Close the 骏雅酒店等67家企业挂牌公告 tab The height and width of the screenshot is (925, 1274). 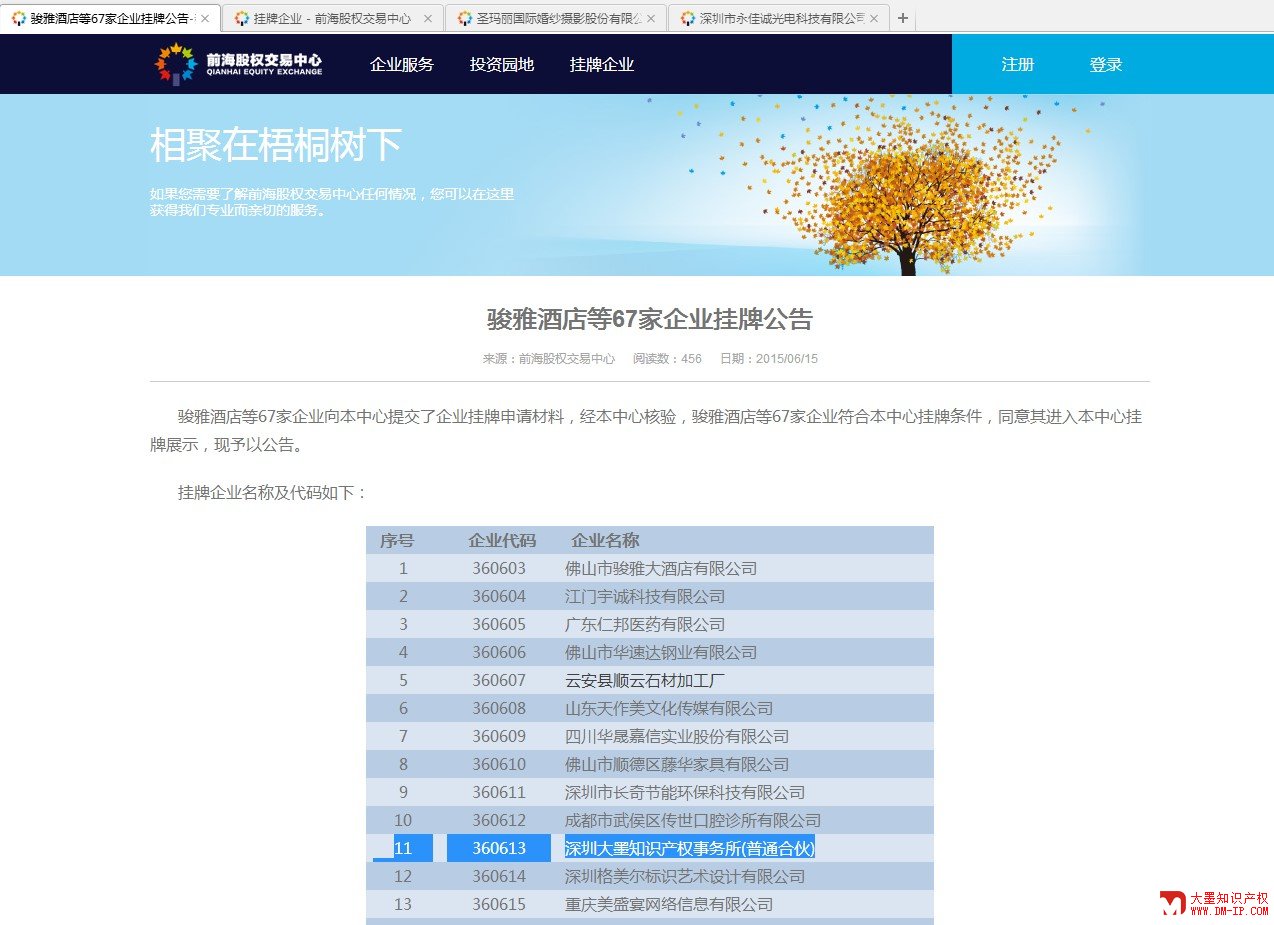pos(205,18)
